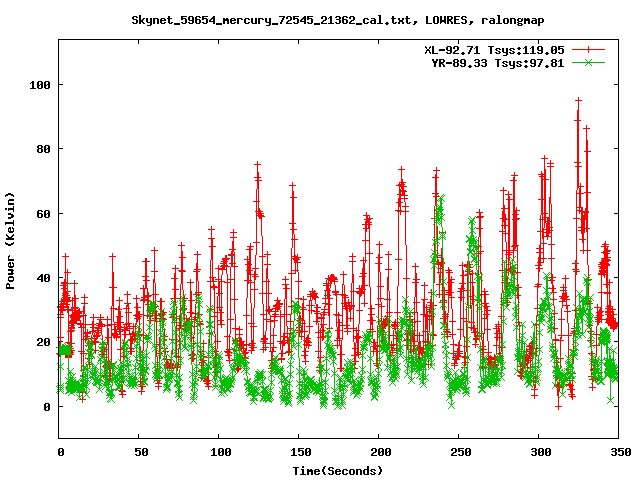640x480 pixels.
Task: Click the x-axis tick label 250
Action: click(x=461, y=452)
